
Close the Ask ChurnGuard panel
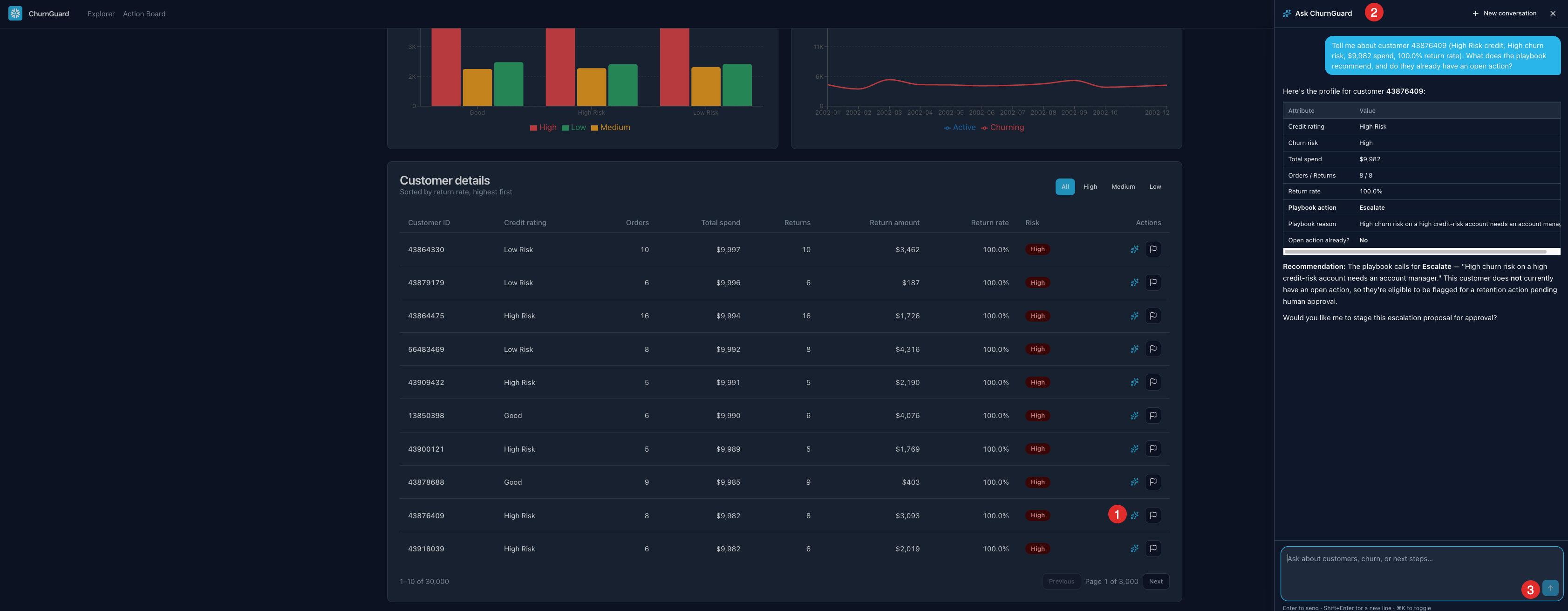[1553, 14]
